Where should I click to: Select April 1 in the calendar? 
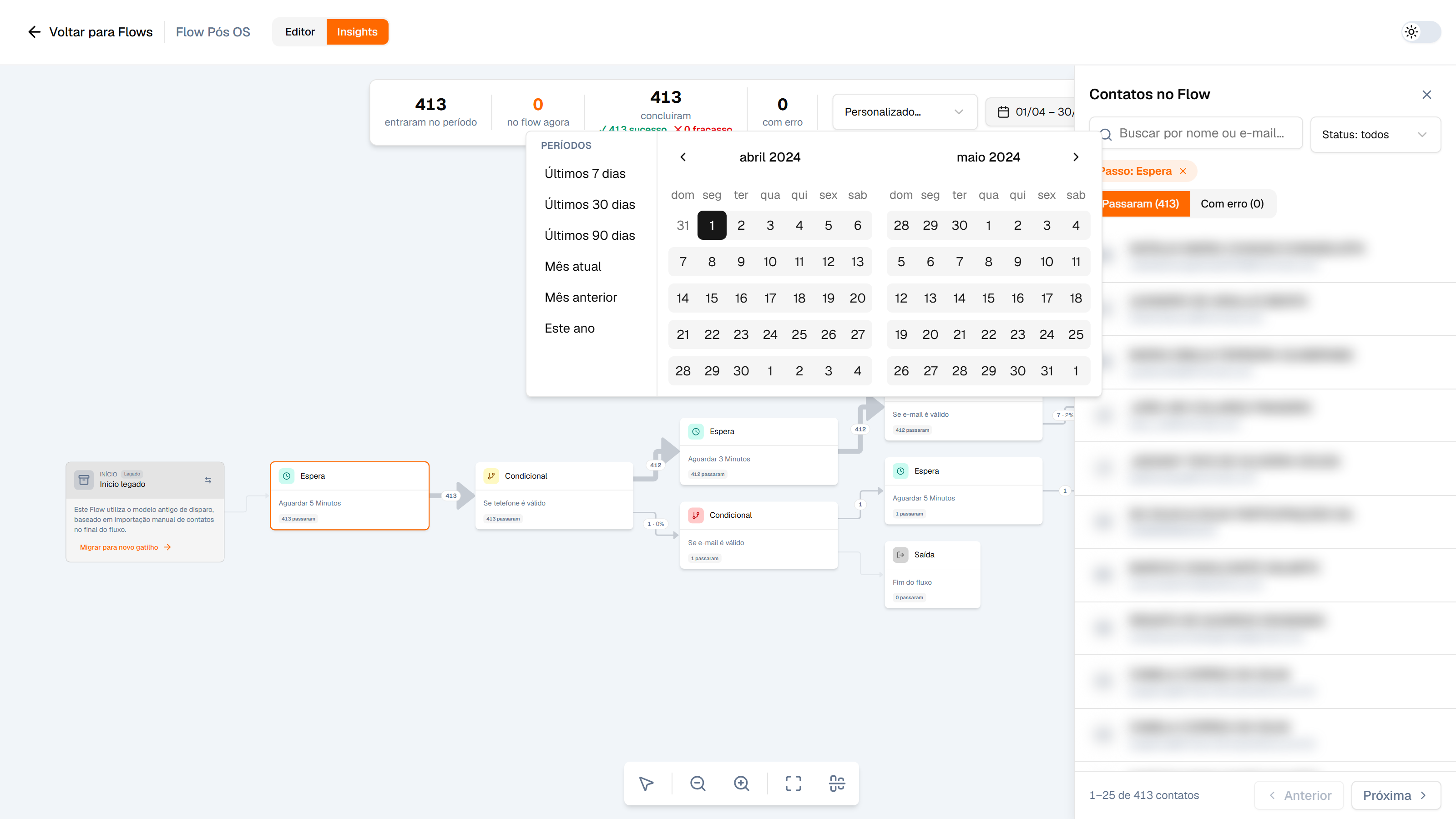tap(712, 226)
